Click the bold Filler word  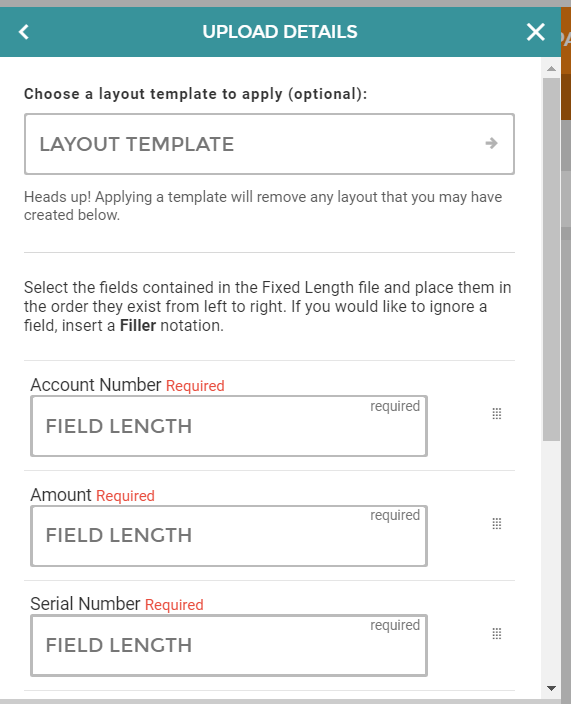pos(138,326)
